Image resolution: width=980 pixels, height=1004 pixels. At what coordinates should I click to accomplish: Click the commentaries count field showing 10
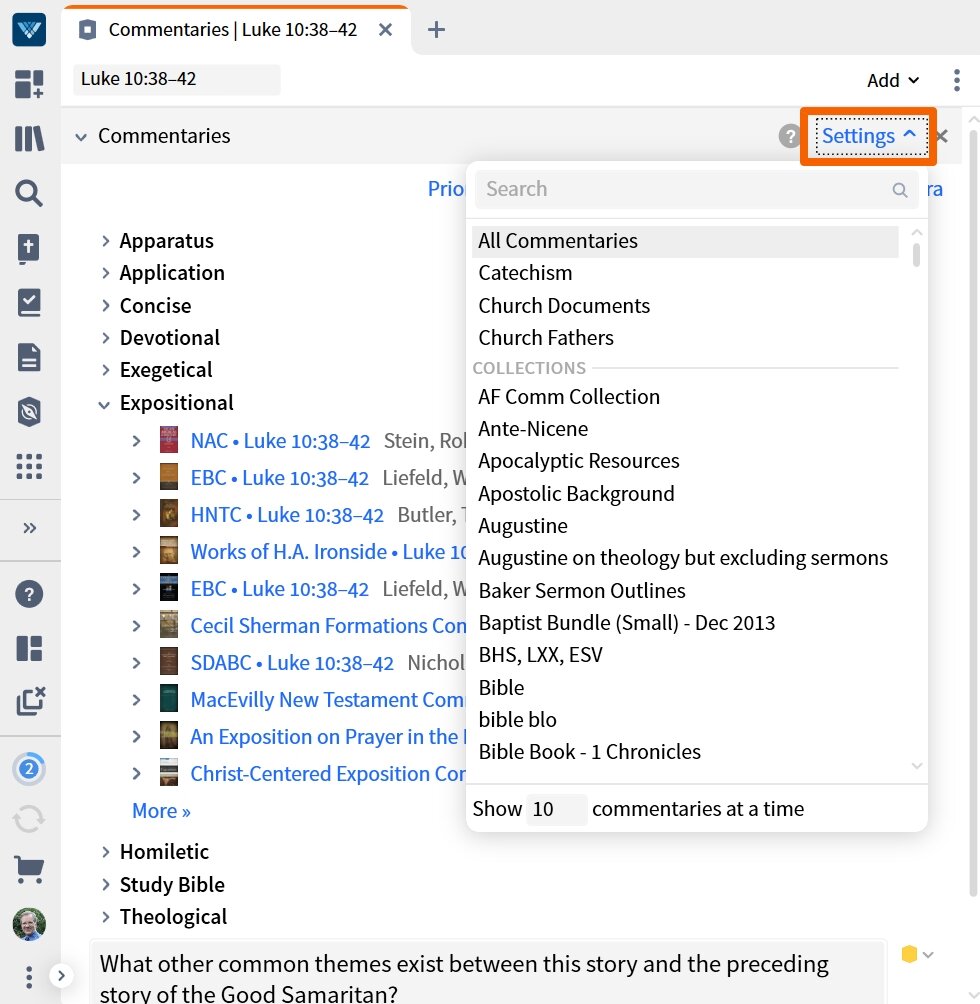(x=556, y=809)
